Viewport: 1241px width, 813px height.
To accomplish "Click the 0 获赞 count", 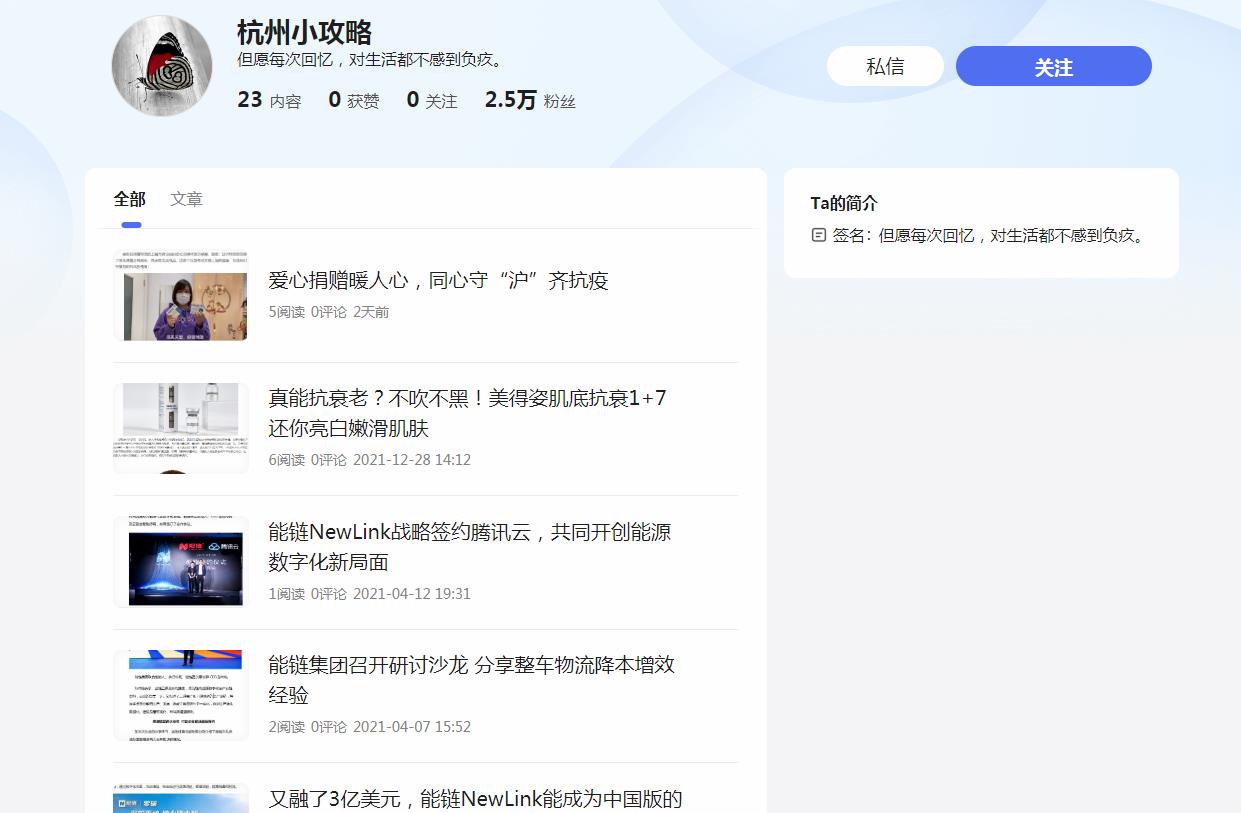I will click(354, 100).
